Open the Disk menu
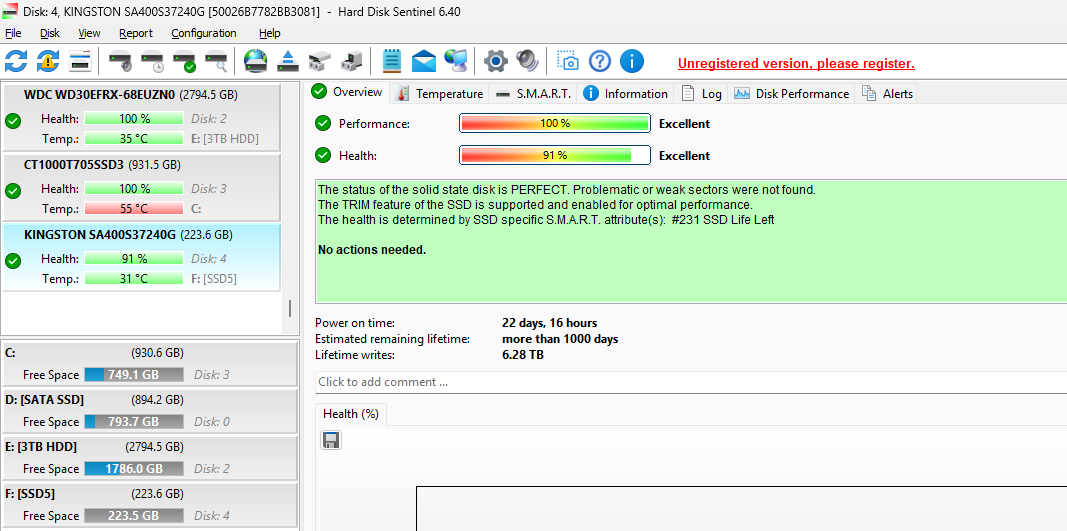1067x531 pixels. pyautogui.click(x=50, y=33)
